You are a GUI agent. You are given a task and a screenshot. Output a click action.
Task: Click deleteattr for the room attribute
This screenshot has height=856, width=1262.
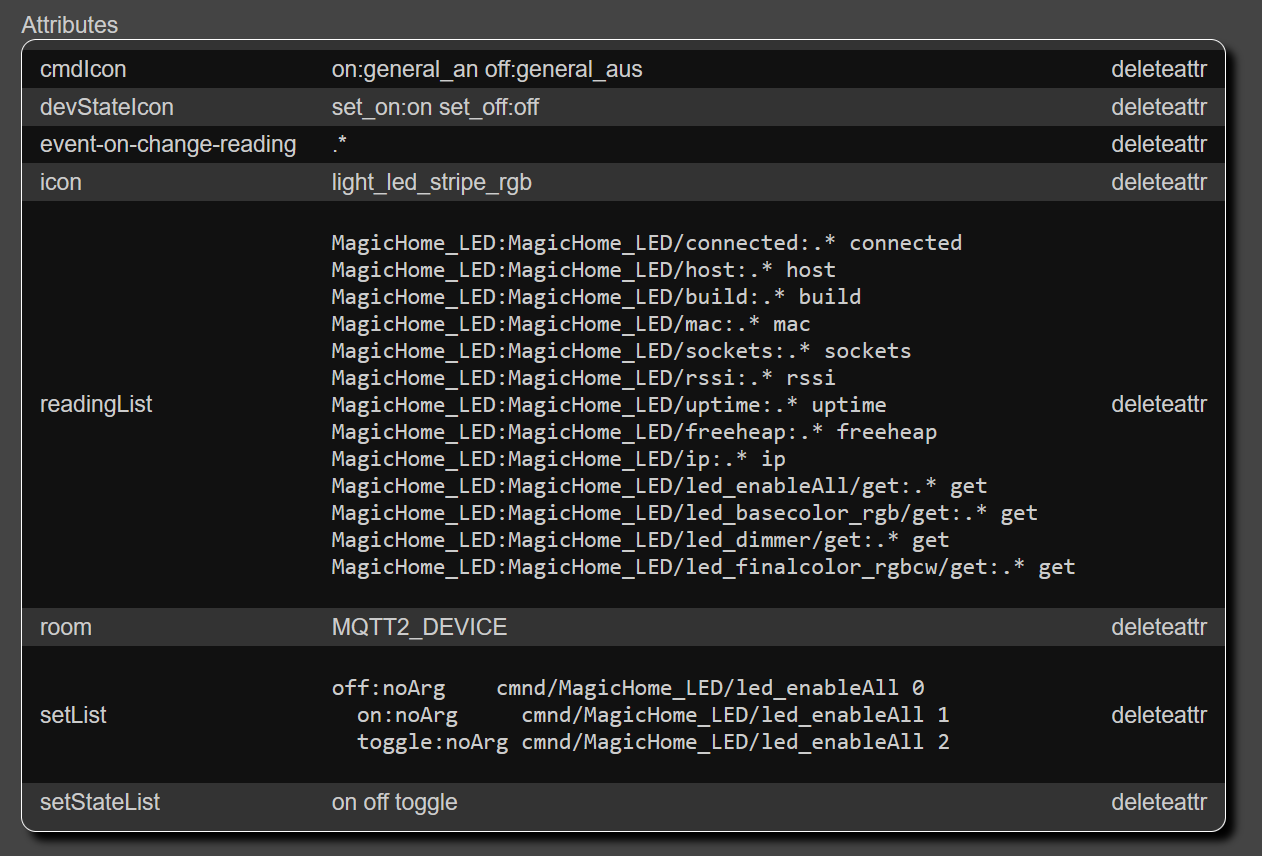tap(1159, 628)
